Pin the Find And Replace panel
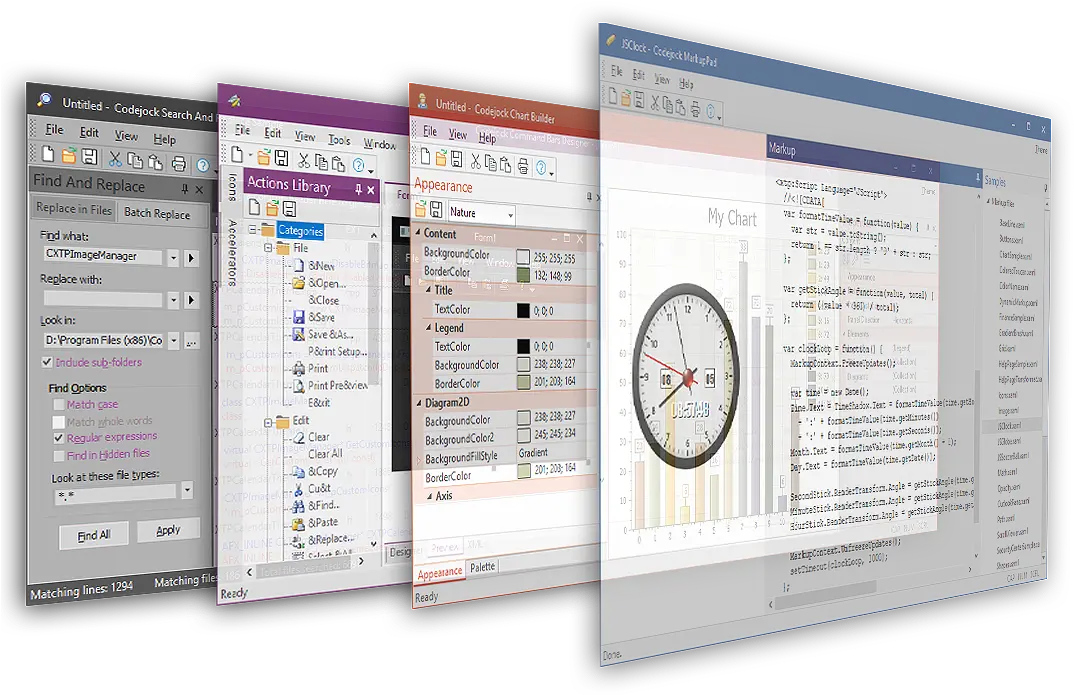The height and width of the screenshot is (695, 1074). (x=185, y=189)
